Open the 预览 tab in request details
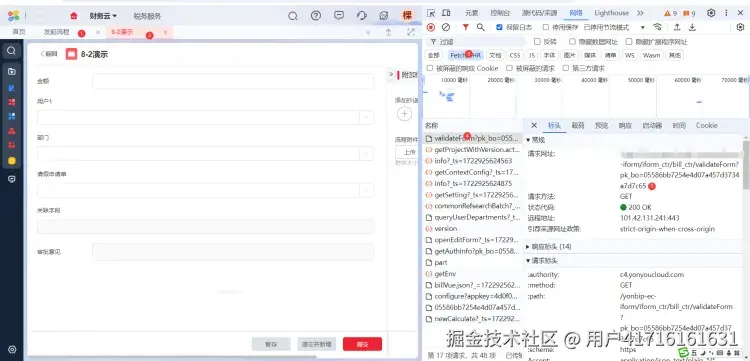The image size is (750, 361). (x=601, y=125)
